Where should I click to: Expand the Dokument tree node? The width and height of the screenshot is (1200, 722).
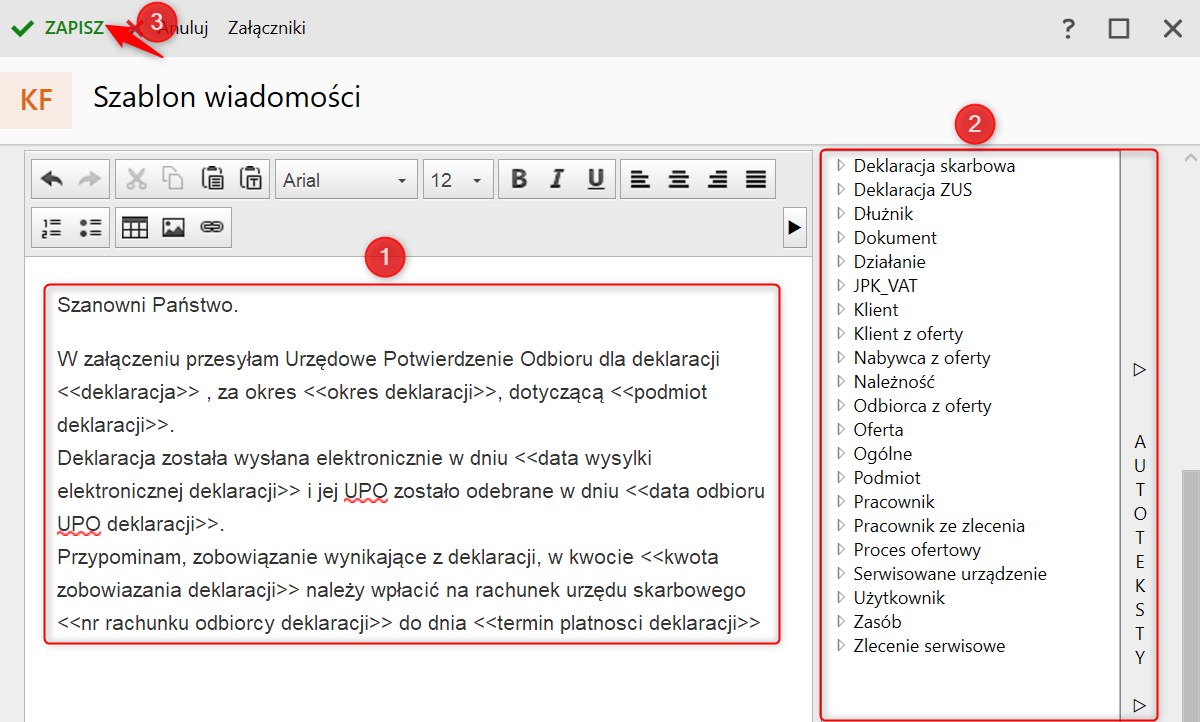point(841,237)
